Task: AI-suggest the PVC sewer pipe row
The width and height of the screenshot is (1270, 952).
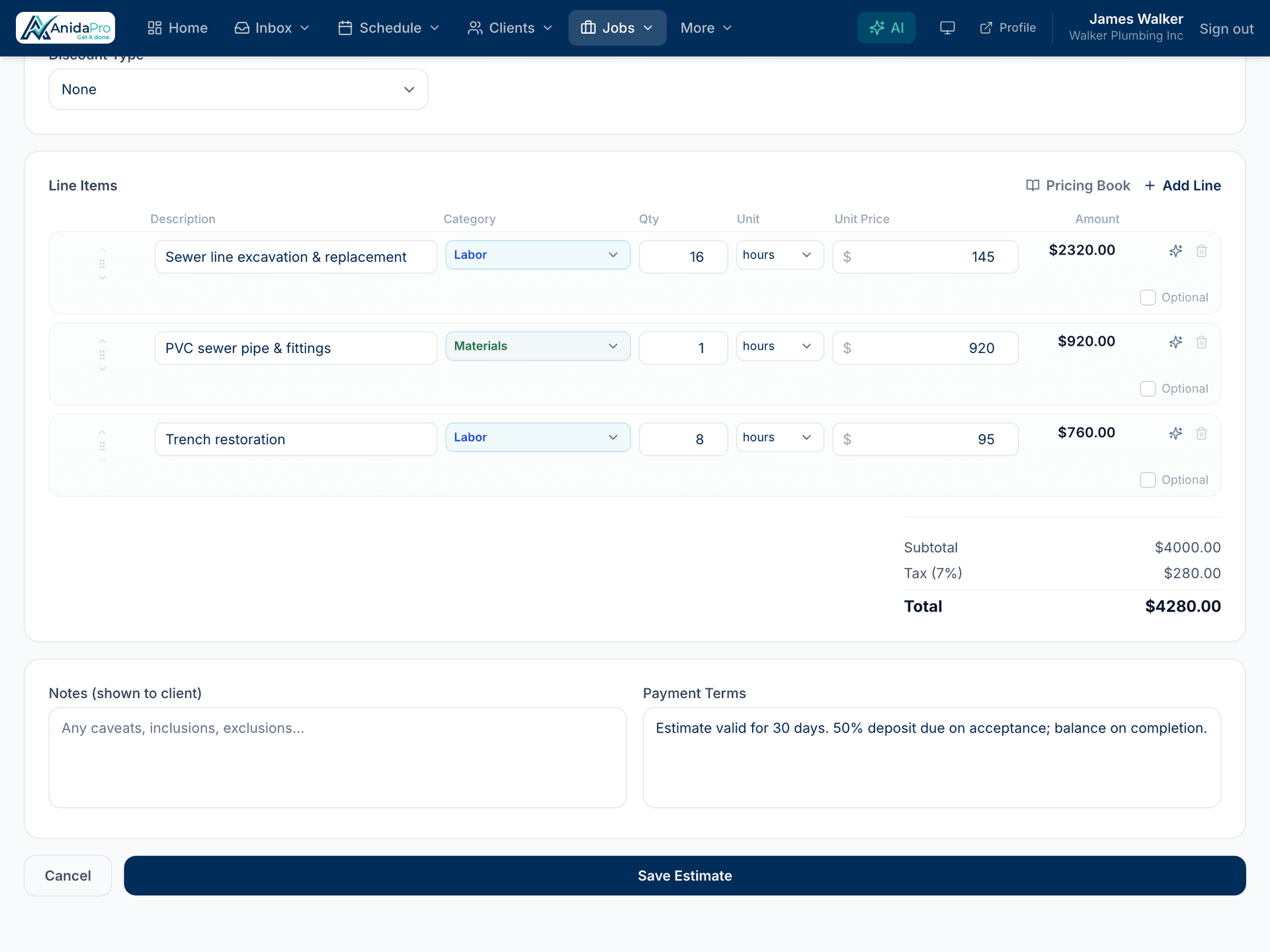Action: point(1175,342)
